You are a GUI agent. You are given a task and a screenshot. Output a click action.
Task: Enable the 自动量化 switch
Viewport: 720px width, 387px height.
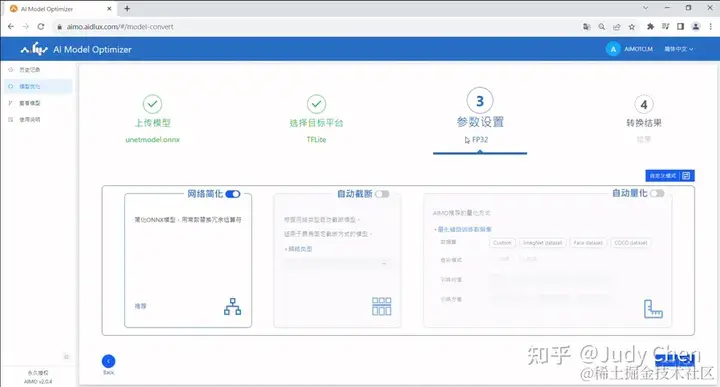point(657,193)
